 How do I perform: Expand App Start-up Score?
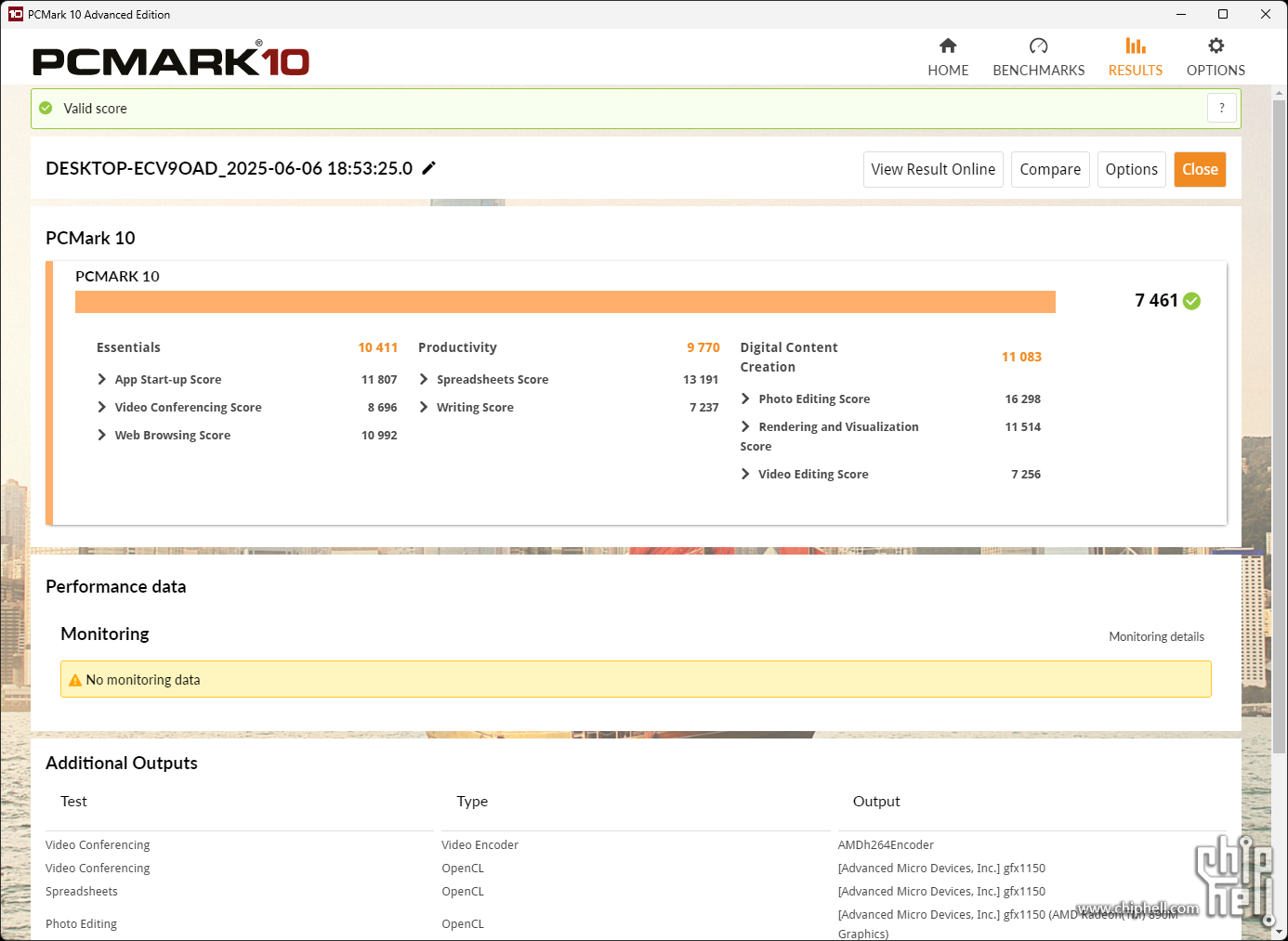coord(101,379)
